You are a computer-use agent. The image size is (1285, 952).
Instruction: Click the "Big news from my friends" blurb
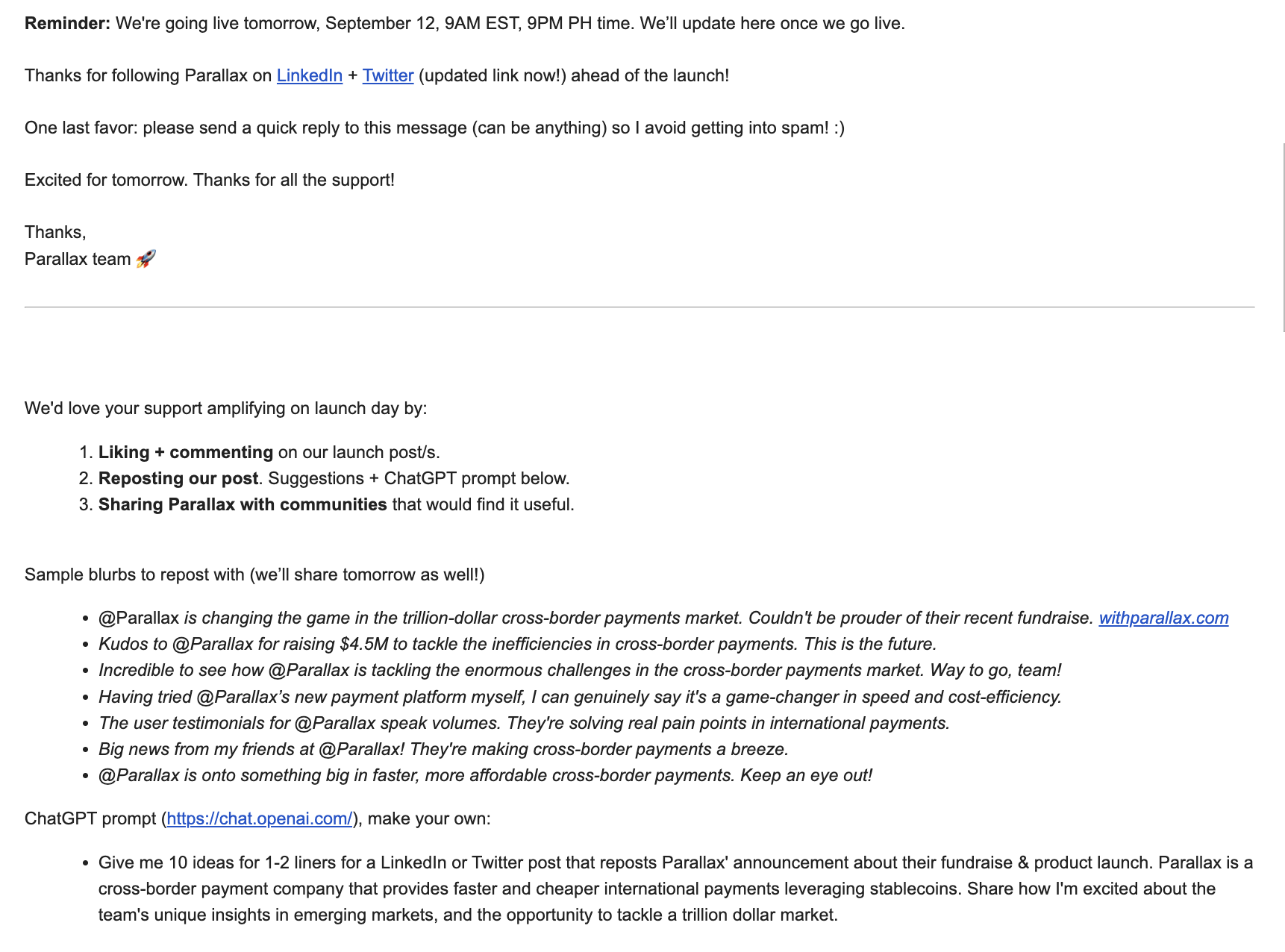pyautogui.click(x=443, y=749)
